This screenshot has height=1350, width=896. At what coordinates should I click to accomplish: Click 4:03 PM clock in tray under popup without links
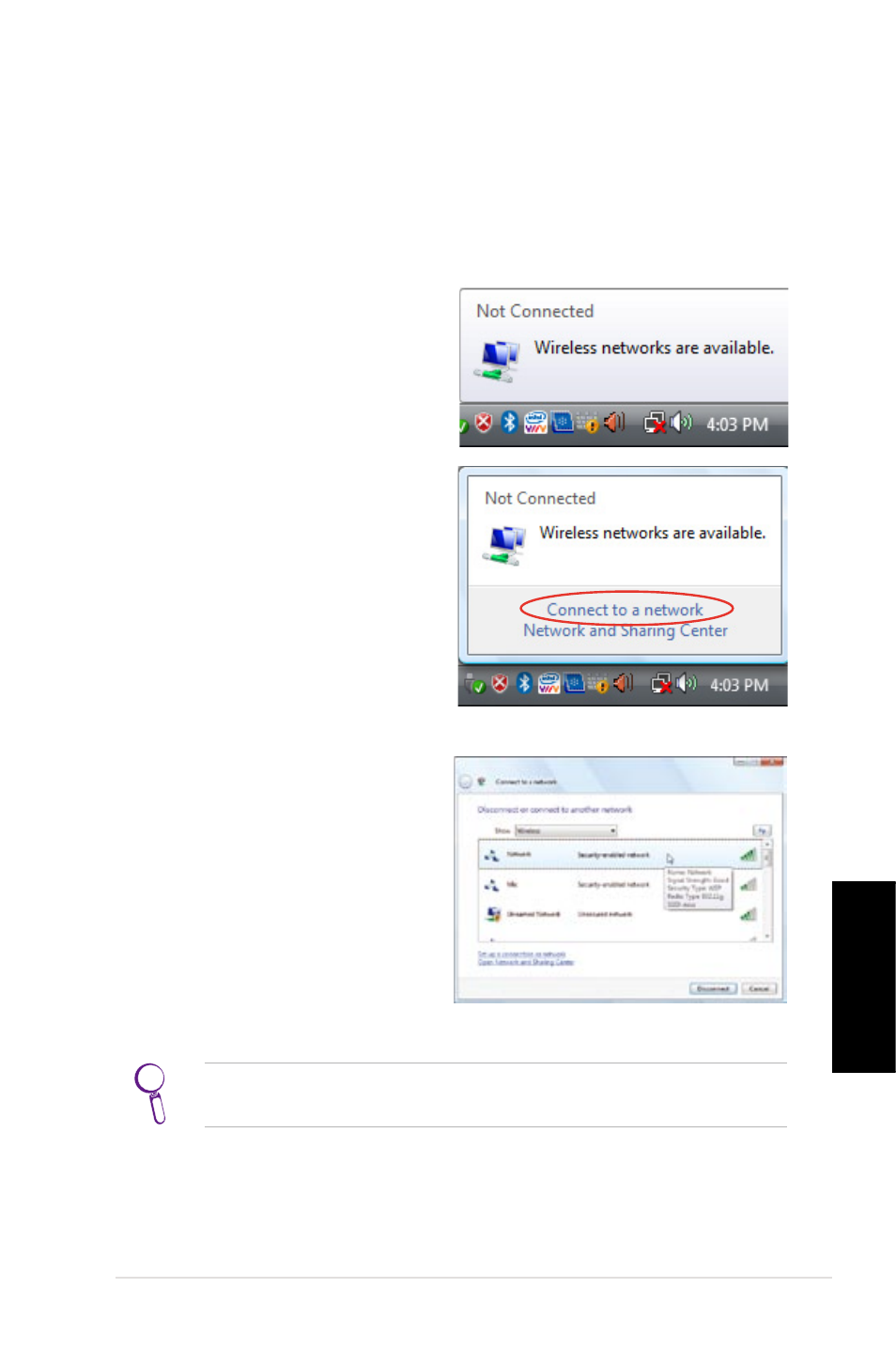tap(737, 425)
